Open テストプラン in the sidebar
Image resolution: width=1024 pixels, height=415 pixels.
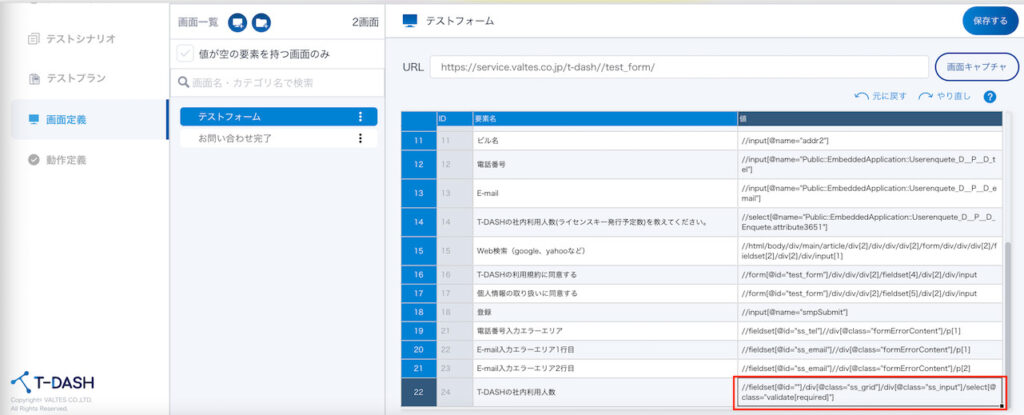click(x=76, y=78)
